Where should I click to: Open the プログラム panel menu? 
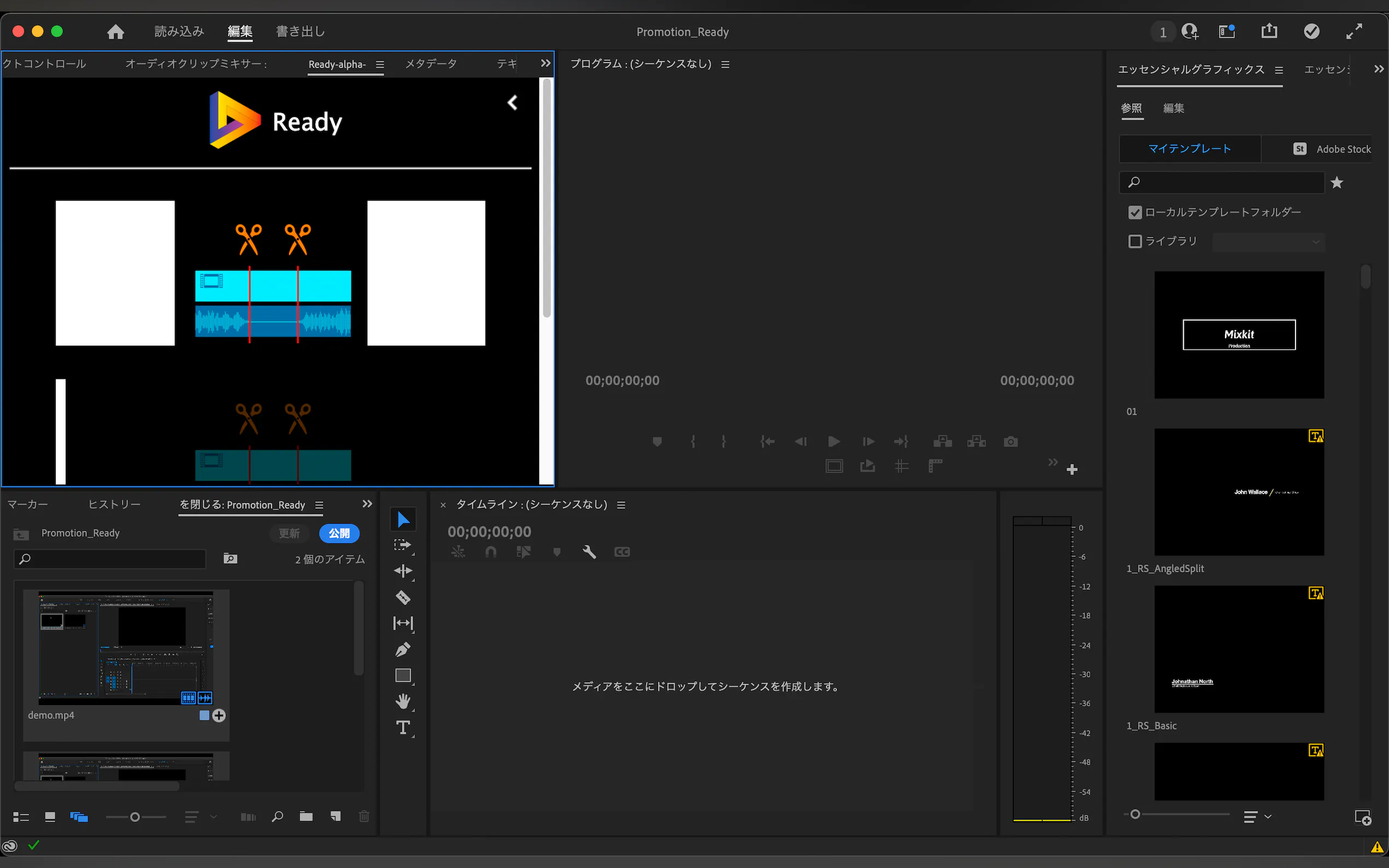click(x=725, y=64)
